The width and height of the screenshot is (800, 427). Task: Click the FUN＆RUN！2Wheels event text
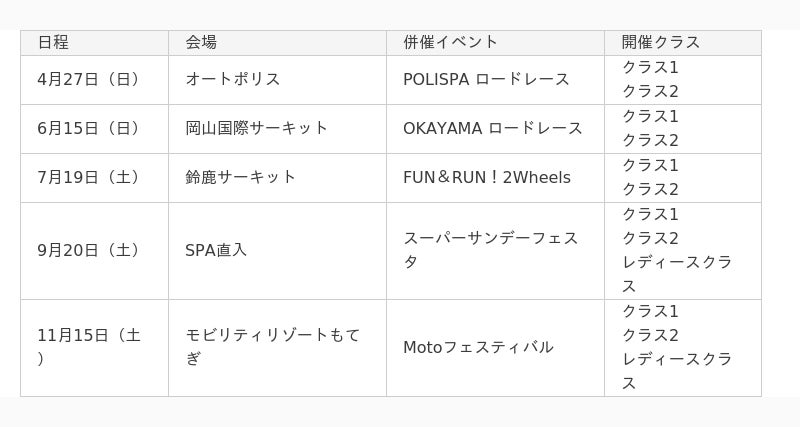click(487, 177)
